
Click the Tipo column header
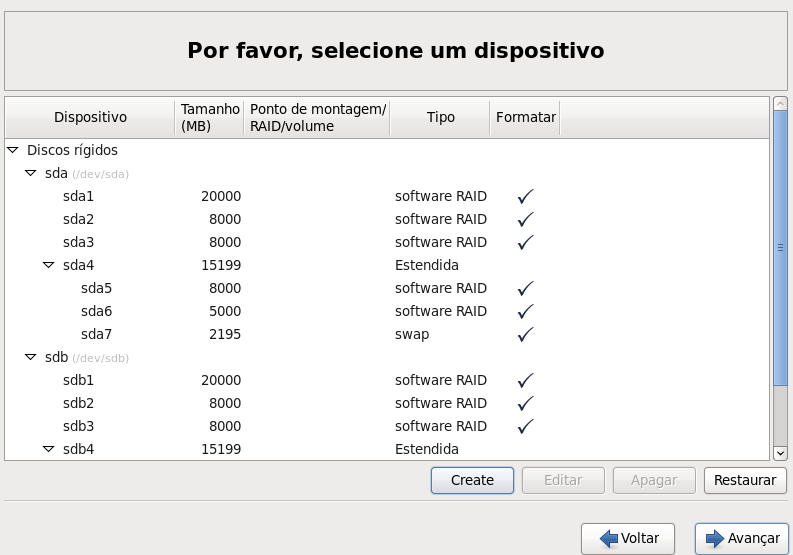click(x=440, y=117)
